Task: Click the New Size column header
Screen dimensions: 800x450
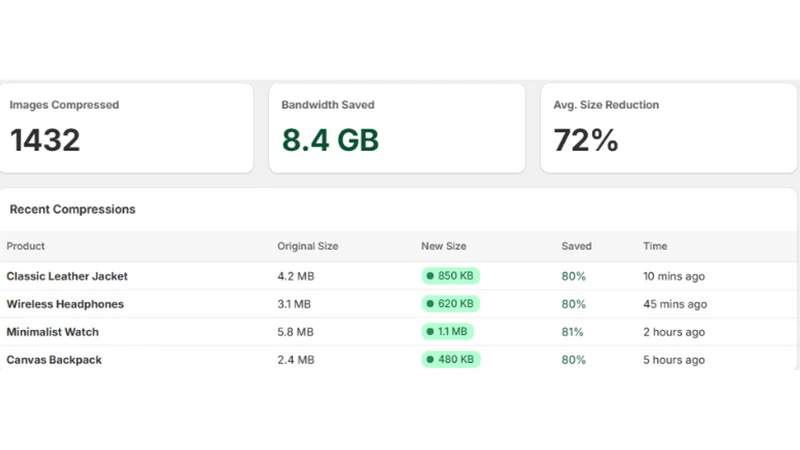Action: click(443, 246)
